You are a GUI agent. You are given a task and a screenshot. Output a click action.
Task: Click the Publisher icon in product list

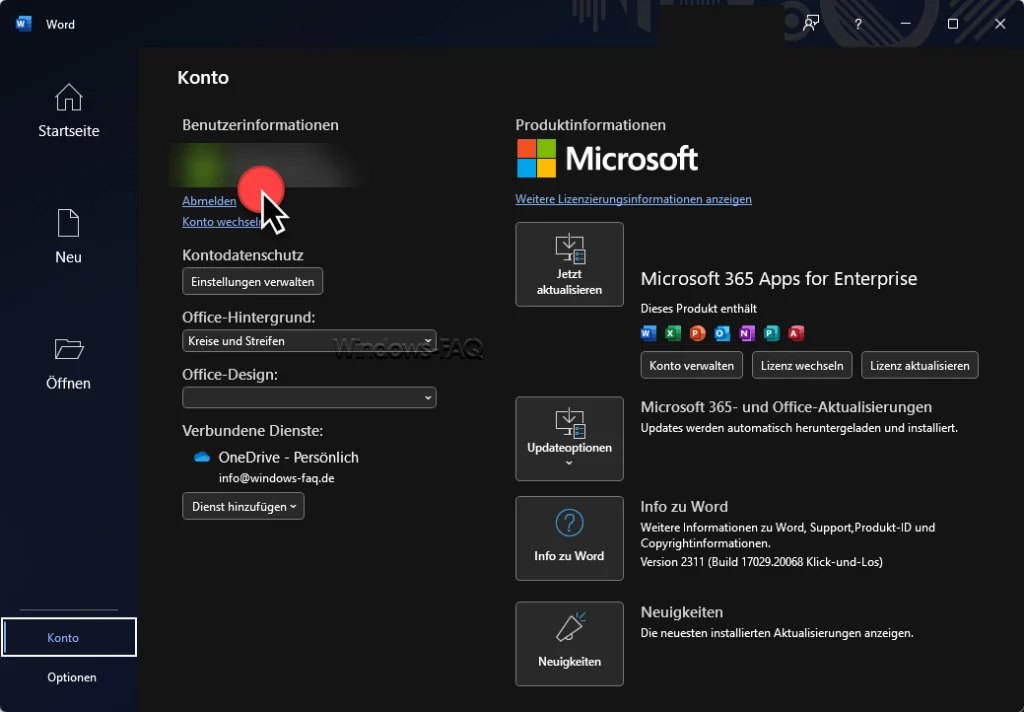pos(771,333)
